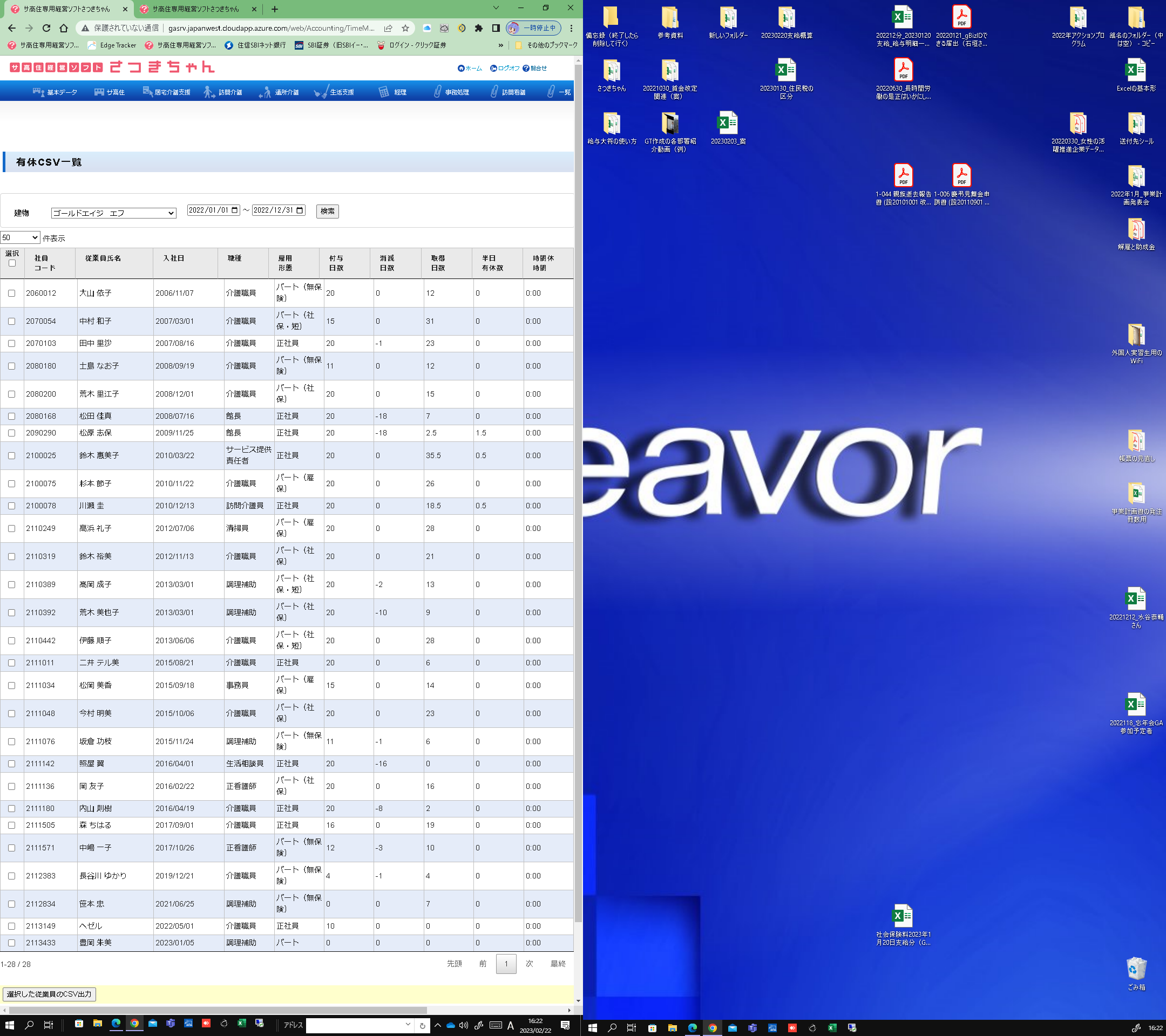Open the 建物 building dropdown
Screen dimensions: 1166x1036
[113, 213]
